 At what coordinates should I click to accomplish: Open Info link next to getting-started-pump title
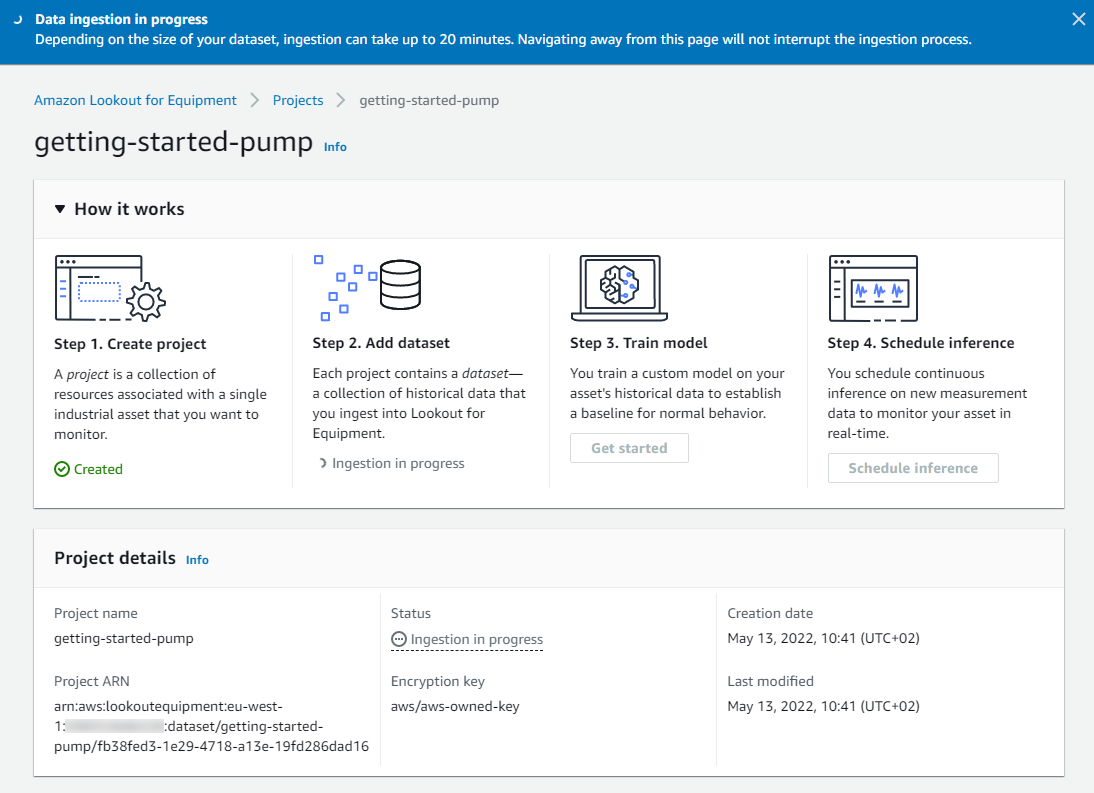click(x=335, y=146)
